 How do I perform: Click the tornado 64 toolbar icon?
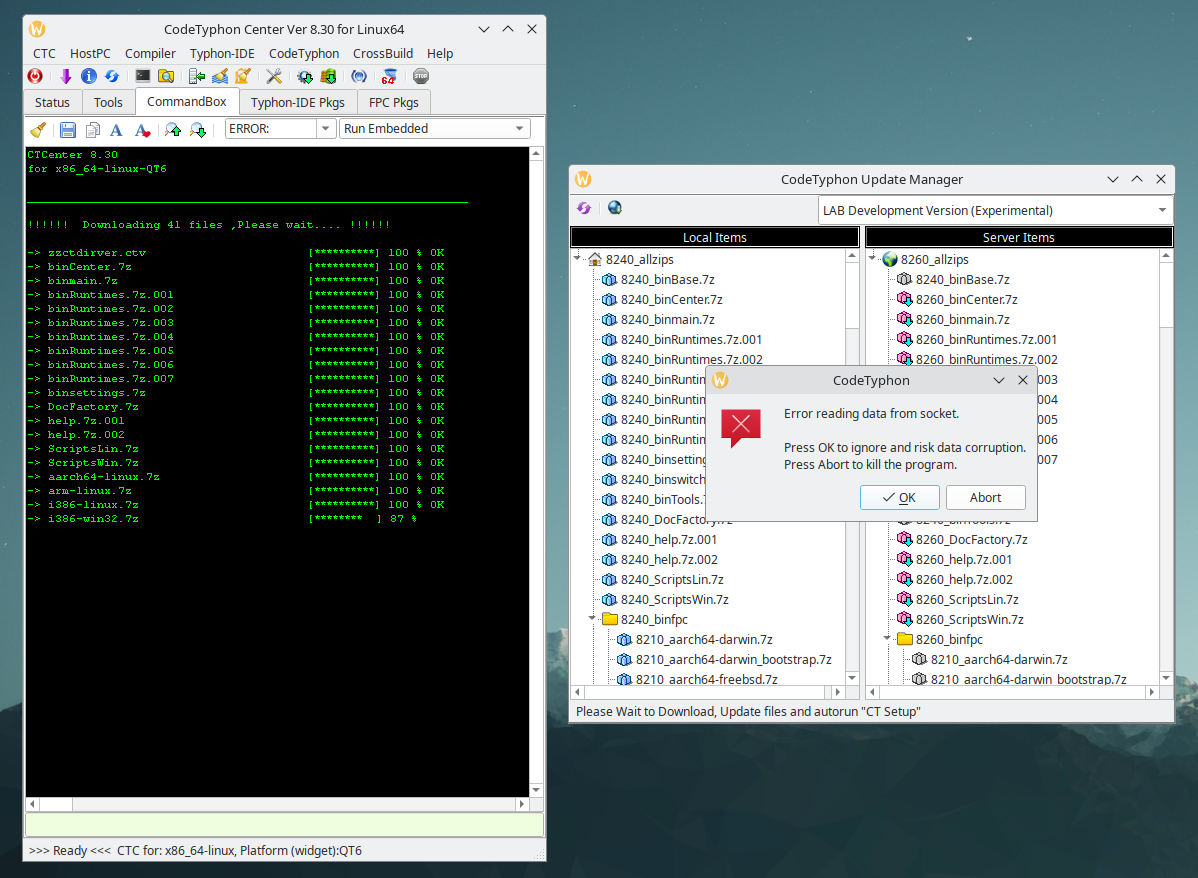click(x=390, y=76)
